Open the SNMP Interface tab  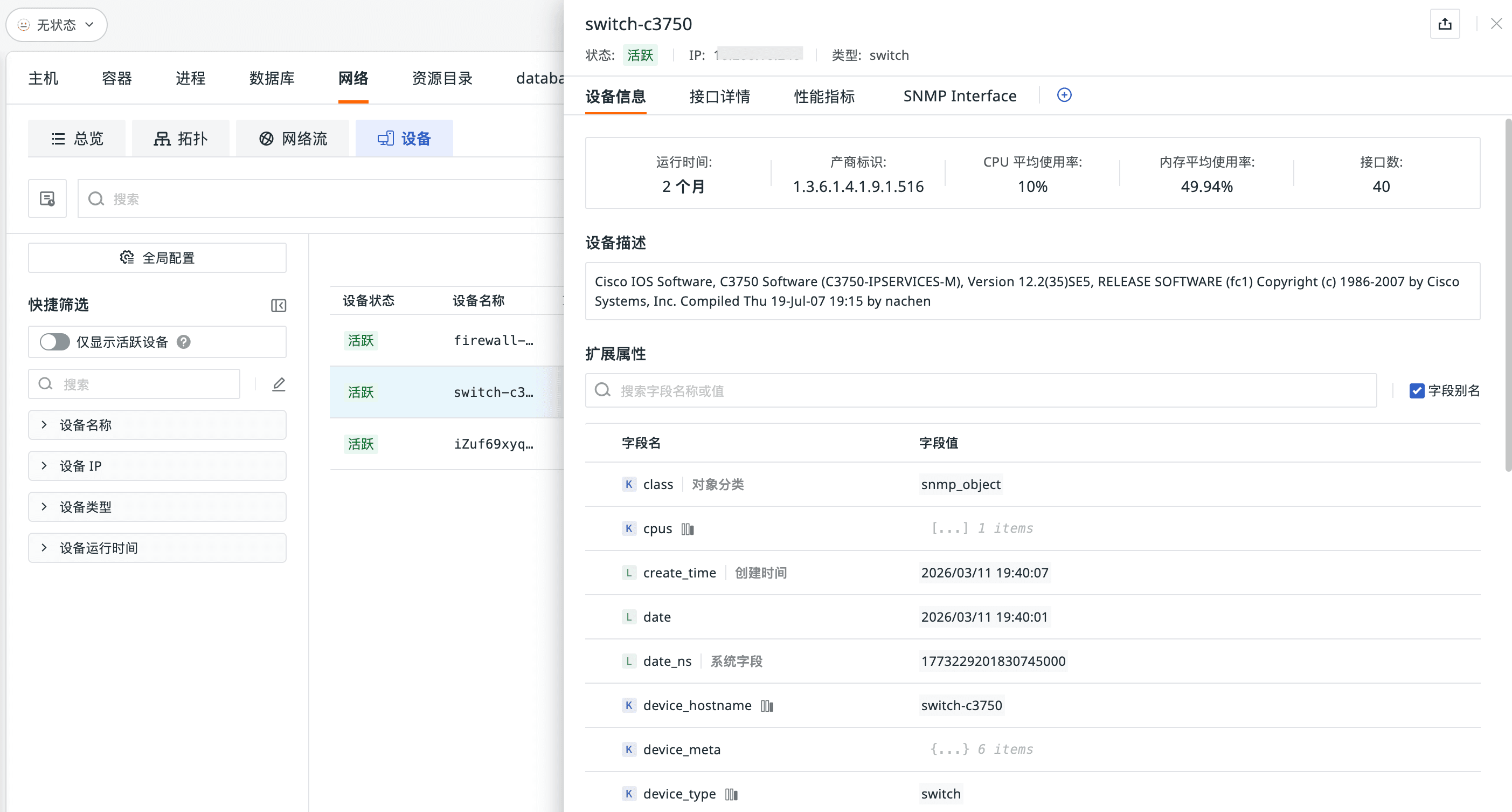click(959, 97)
